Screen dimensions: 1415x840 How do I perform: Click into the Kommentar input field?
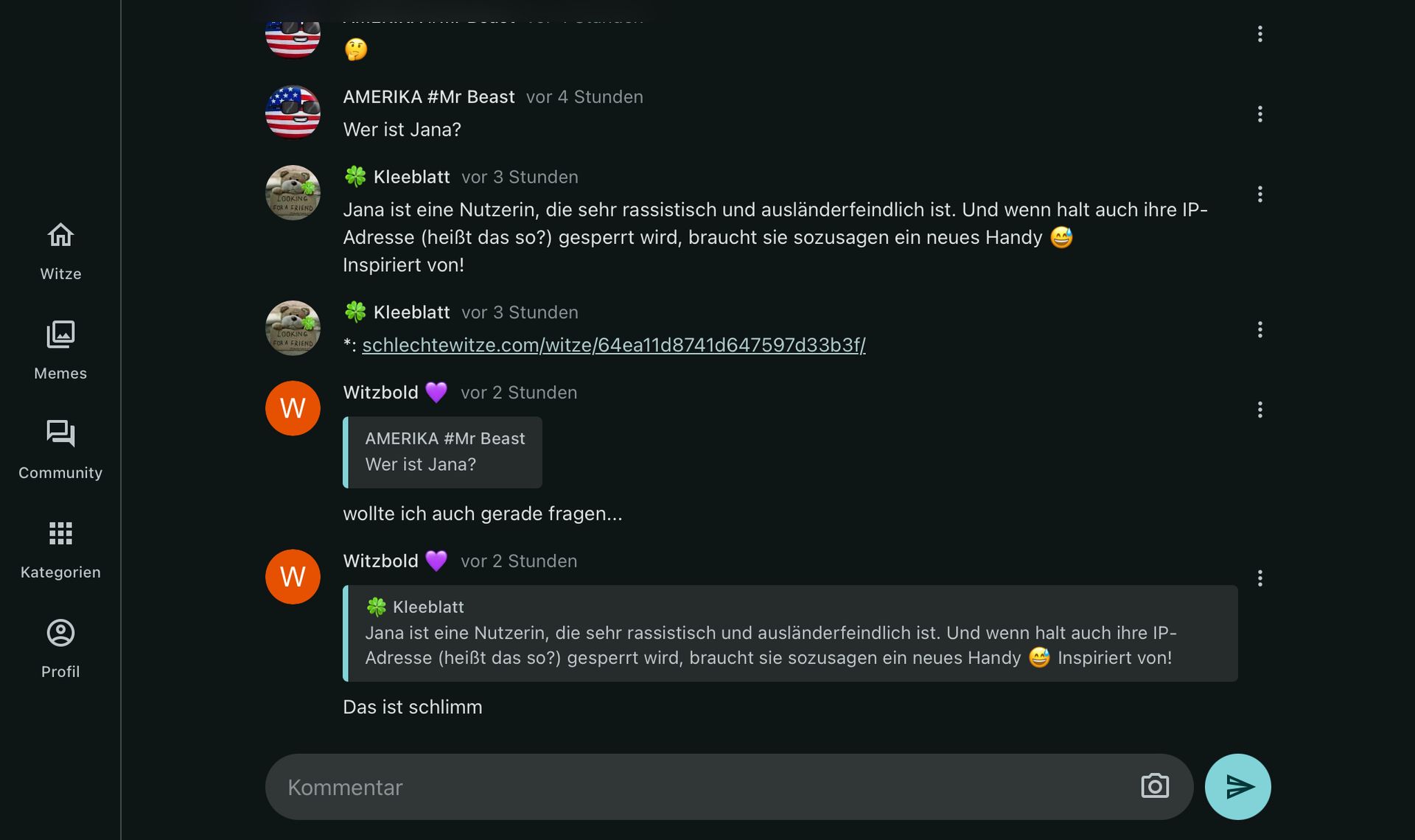[x=700, y=787]
